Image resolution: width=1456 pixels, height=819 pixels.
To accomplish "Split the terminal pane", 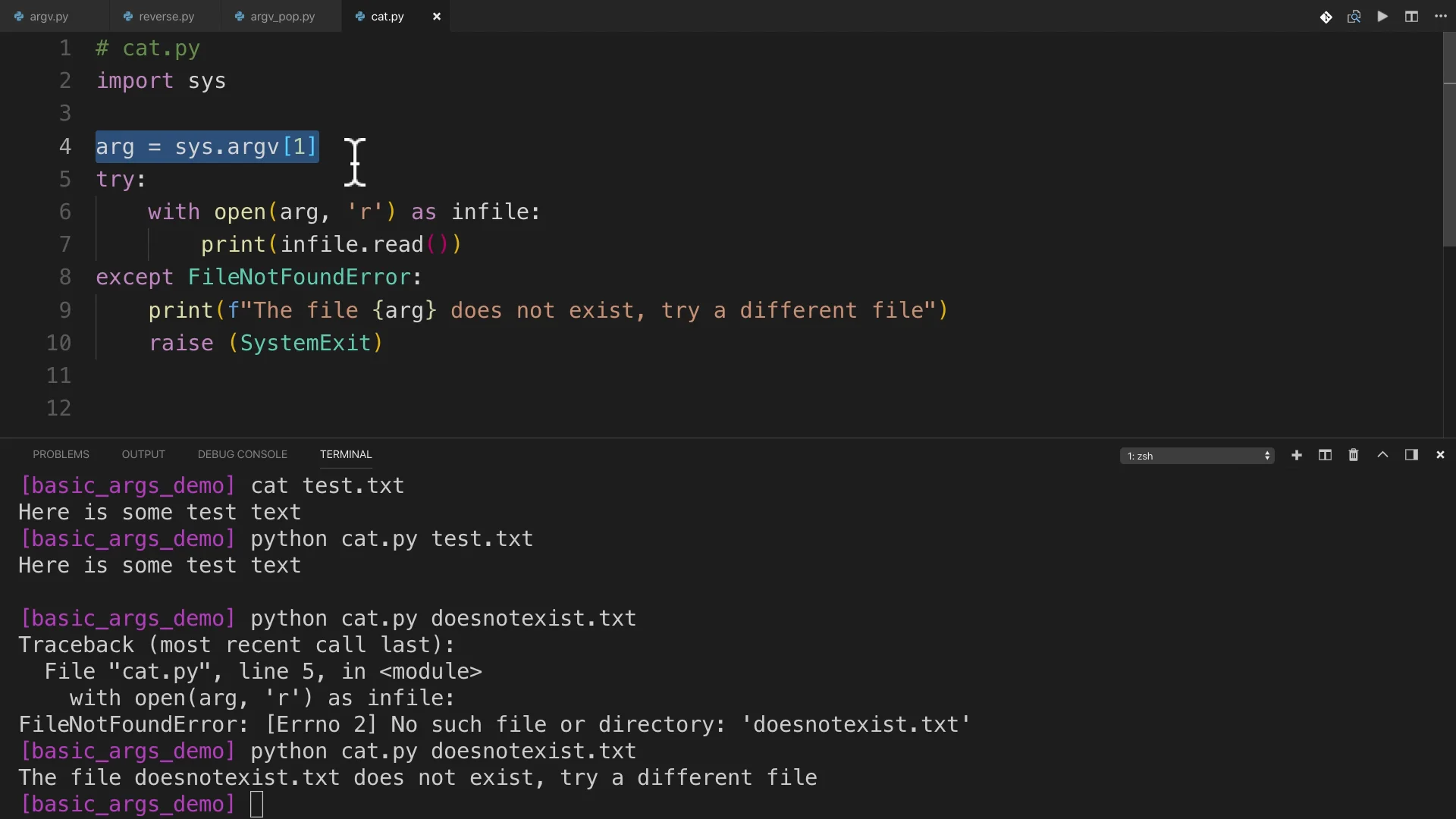I will click(x=1325, y=455).
